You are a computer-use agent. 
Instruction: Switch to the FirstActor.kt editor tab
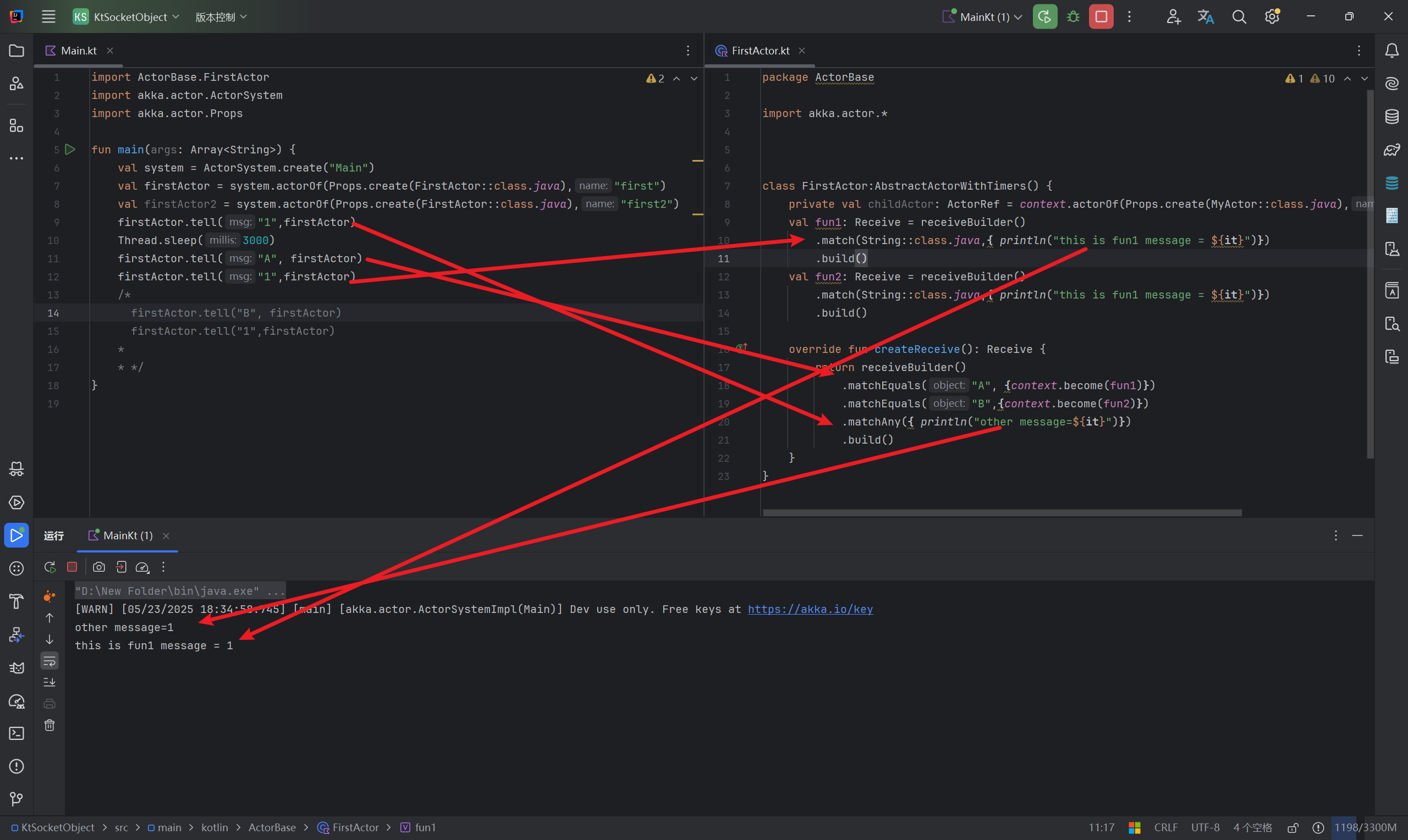coord(760,51)
